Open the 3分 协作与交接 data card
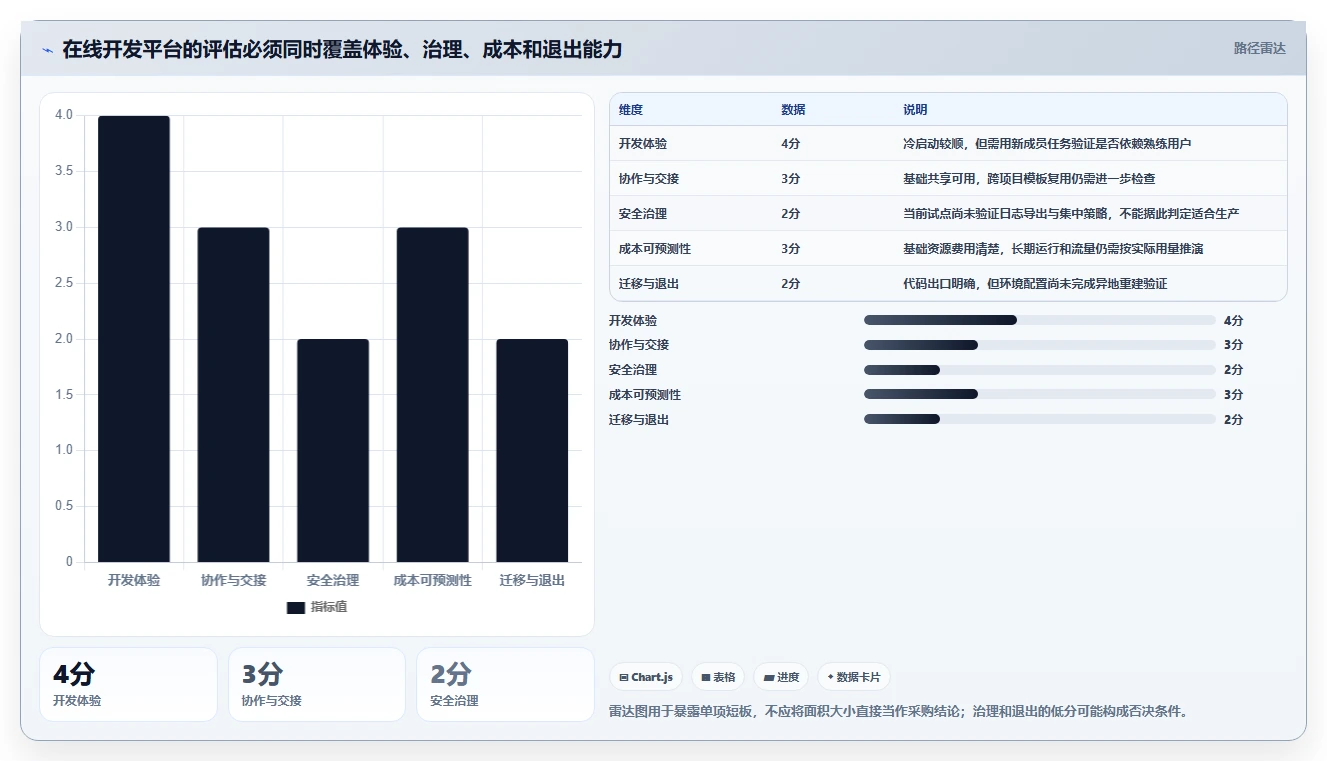The height and width of the screenshot is (761, 1327). pos(317,684)
